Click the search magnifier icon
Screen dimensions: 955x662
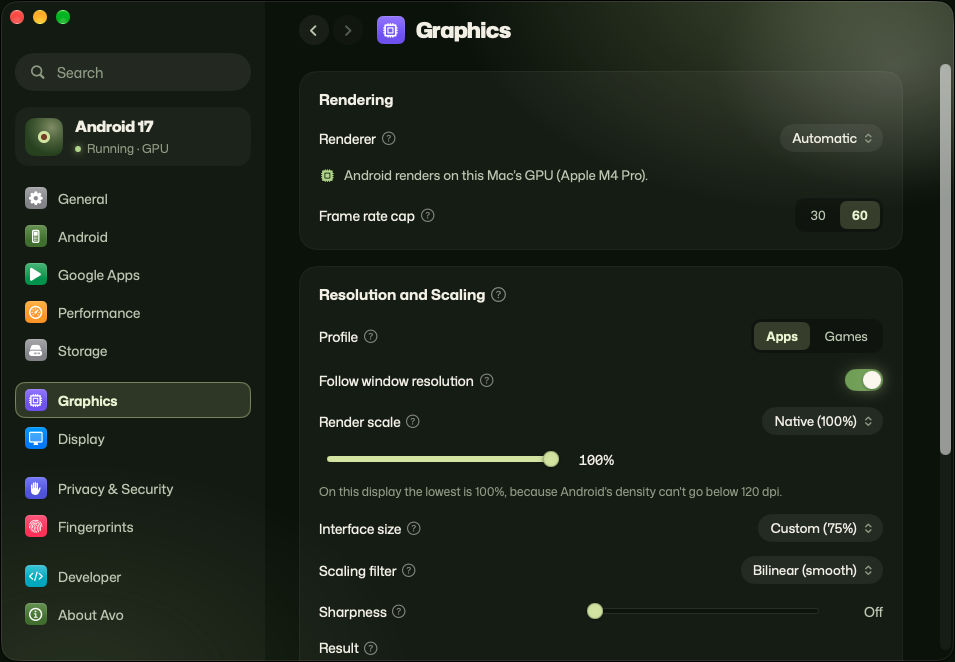[x=38, y=72]
